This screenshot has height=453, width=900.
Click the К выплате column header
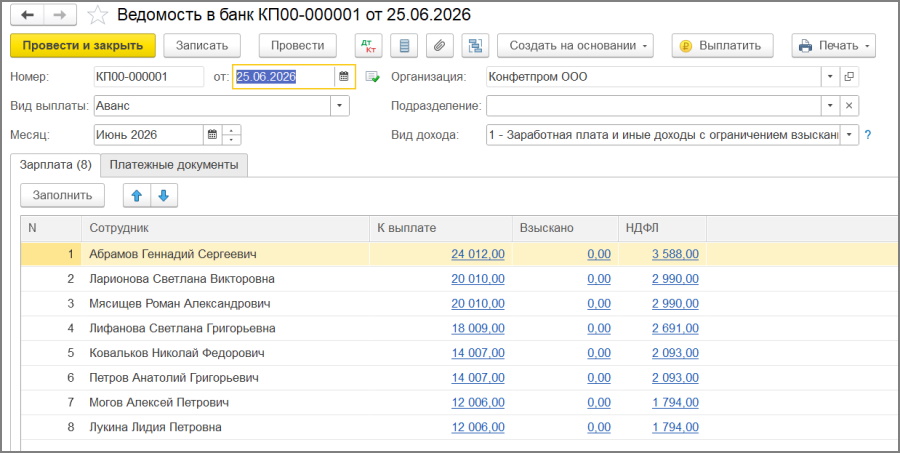click(441, 229)
